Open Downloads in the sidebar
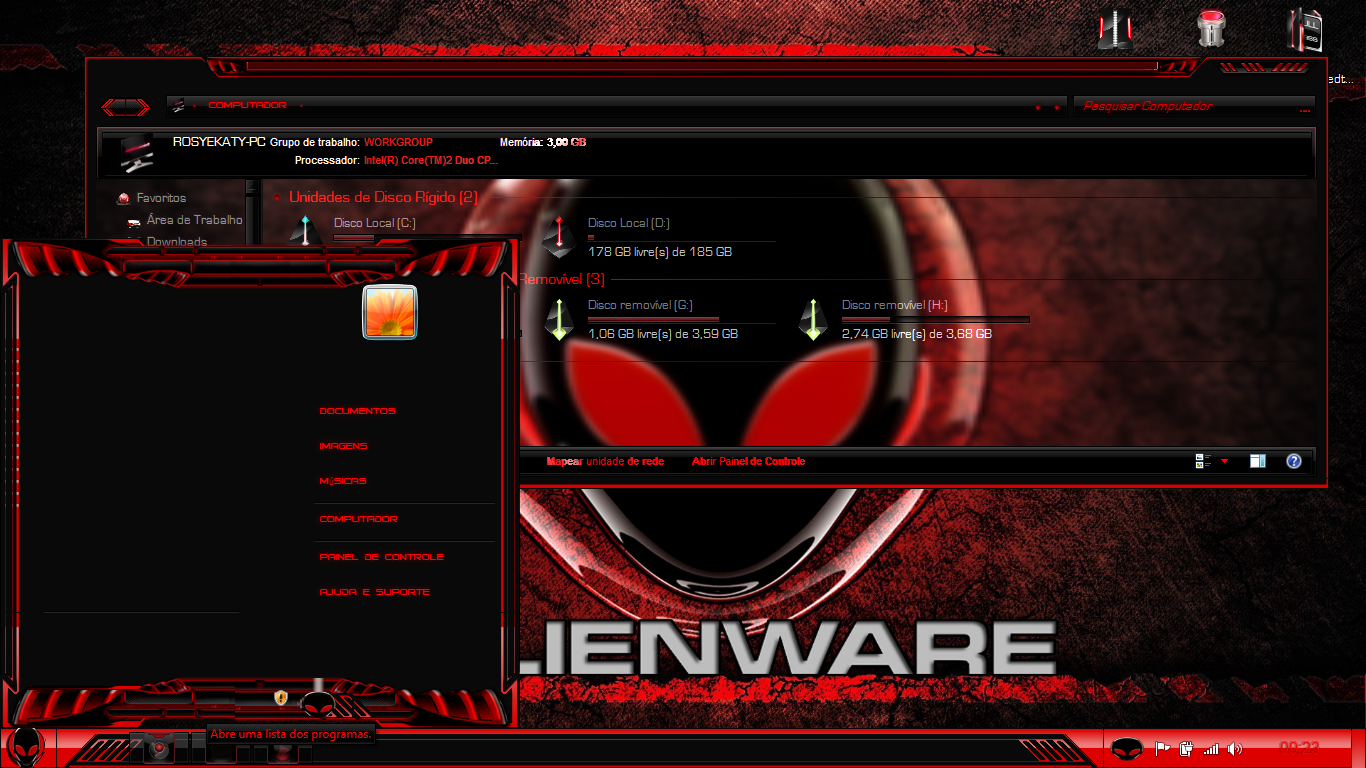 pos(177,241)
